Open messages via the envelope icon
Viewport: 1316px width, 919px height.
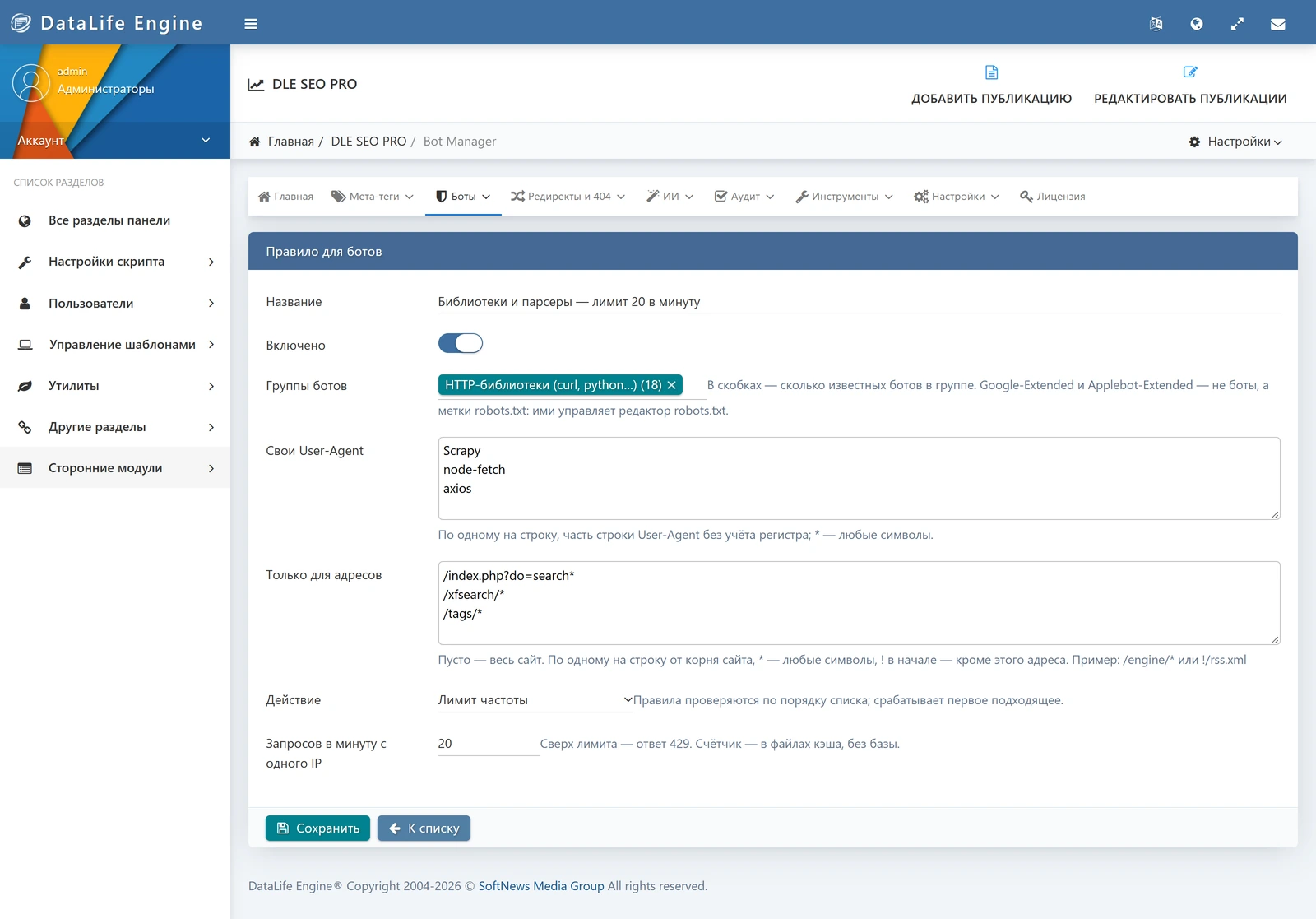[1277, 24]
